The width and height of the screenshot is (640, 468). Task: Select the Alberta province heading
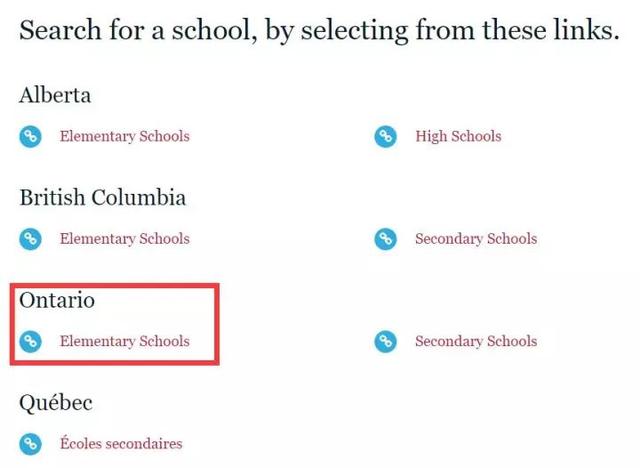coord(55,95)
